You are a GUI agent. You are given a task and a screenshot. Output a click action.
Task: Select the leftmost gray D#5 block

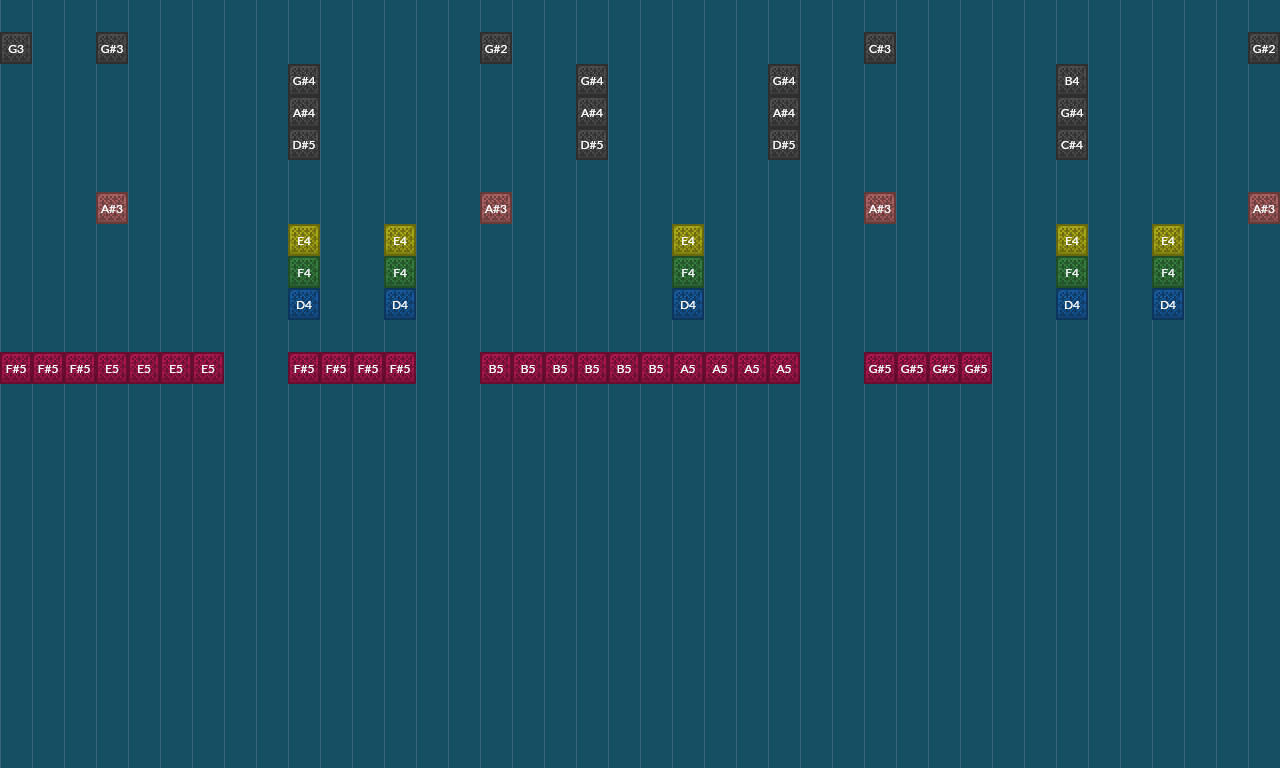(x=304, y=144)
